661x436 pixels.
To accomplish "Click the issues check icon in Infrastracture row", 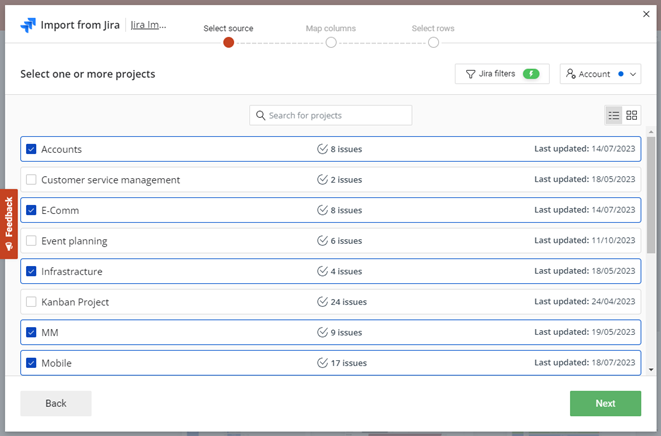I will (322, 271).
